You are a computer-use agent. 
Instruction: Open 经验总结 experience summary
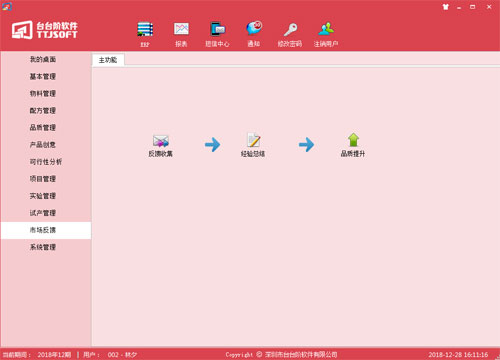tap(253, 145)
